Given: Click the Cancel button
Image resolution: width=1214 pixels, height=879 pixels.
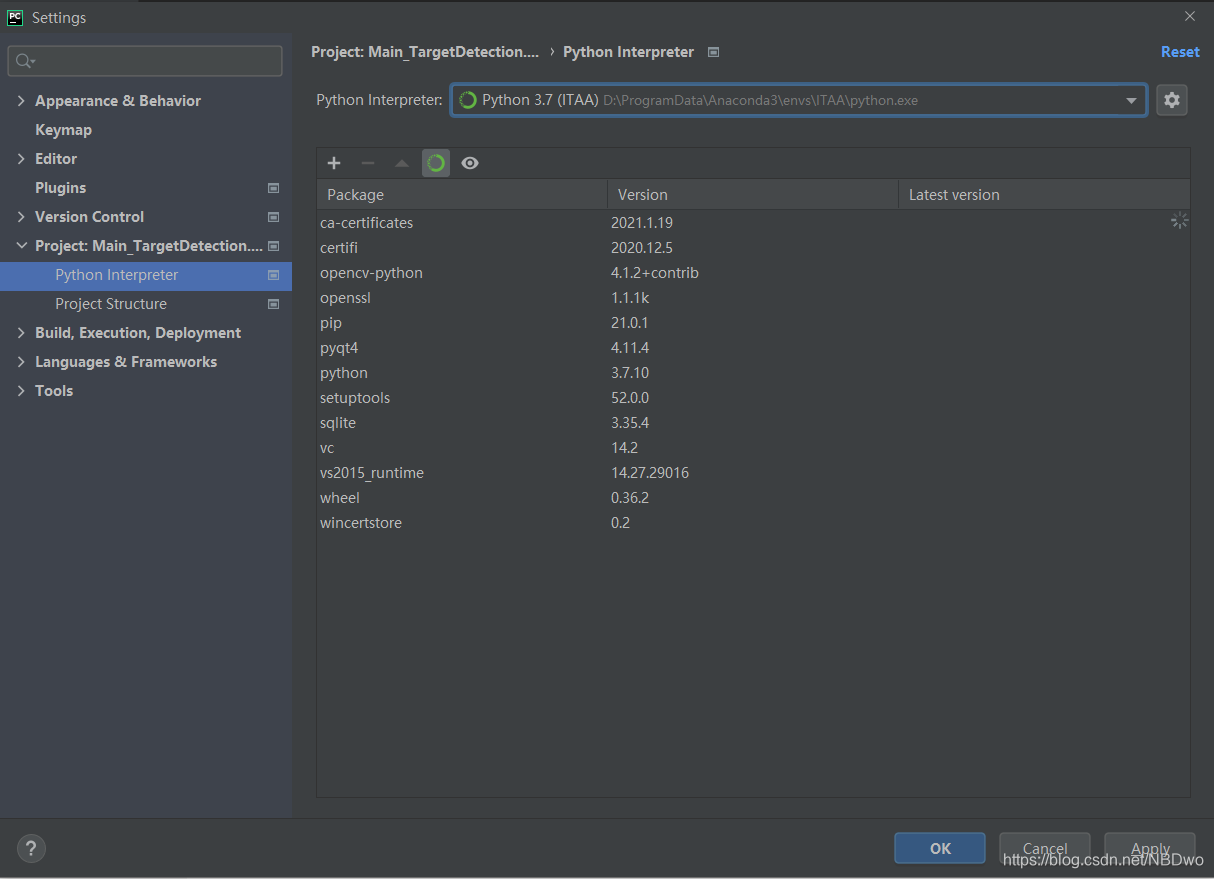Looking at the screenshot, I should [x=1045, y=848].
